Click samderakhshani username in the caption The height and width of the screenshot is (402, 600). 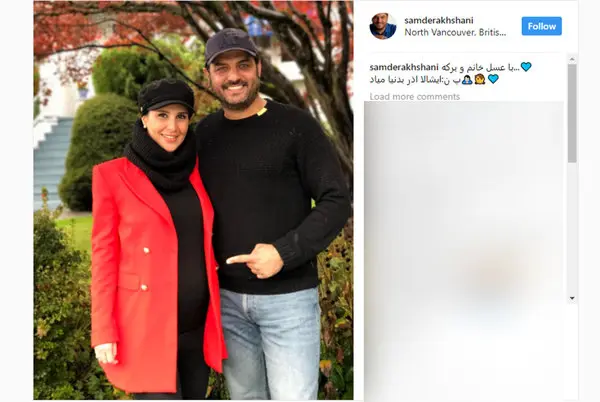(x=404, y=67)
